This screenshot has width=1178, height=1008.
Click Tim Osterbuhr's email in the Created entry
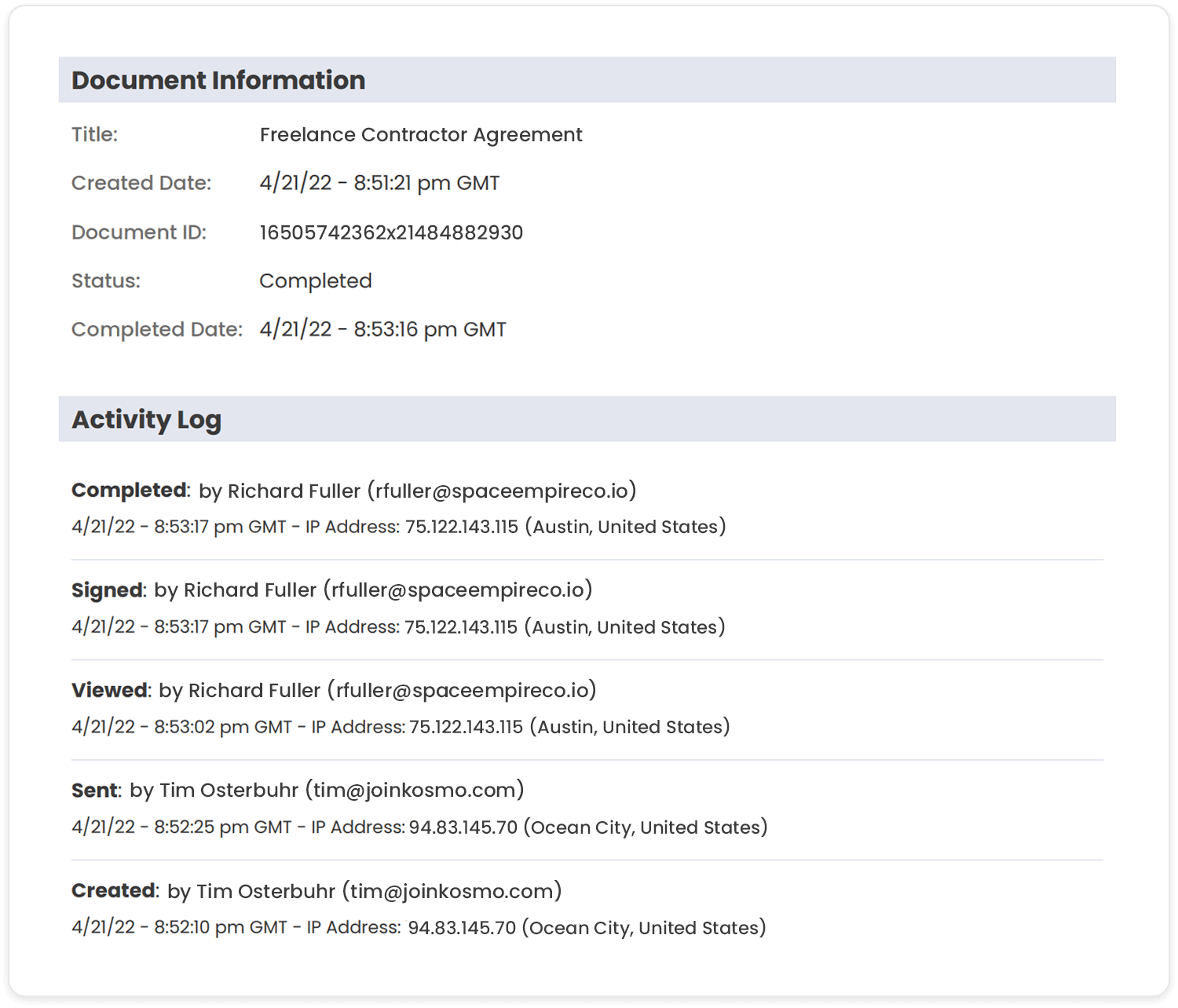click(452, 891)
